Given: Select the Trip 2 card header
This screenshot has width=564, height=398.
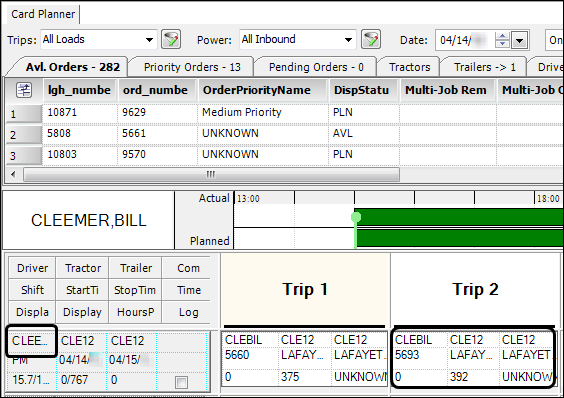Looking at the screenshot, I should point(475,289).
